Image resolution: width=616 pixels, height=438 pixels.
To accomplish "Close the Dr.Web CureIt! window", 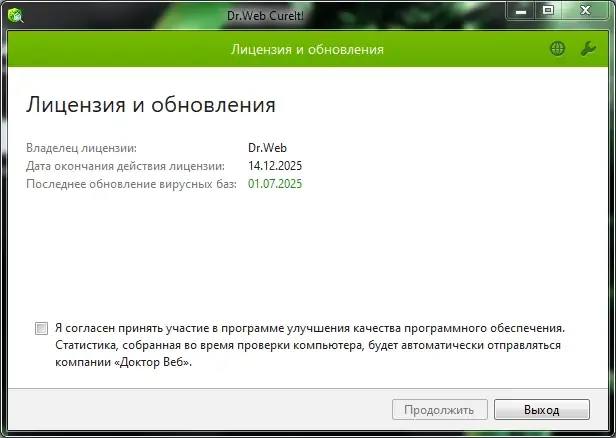I will coord(585,11).
